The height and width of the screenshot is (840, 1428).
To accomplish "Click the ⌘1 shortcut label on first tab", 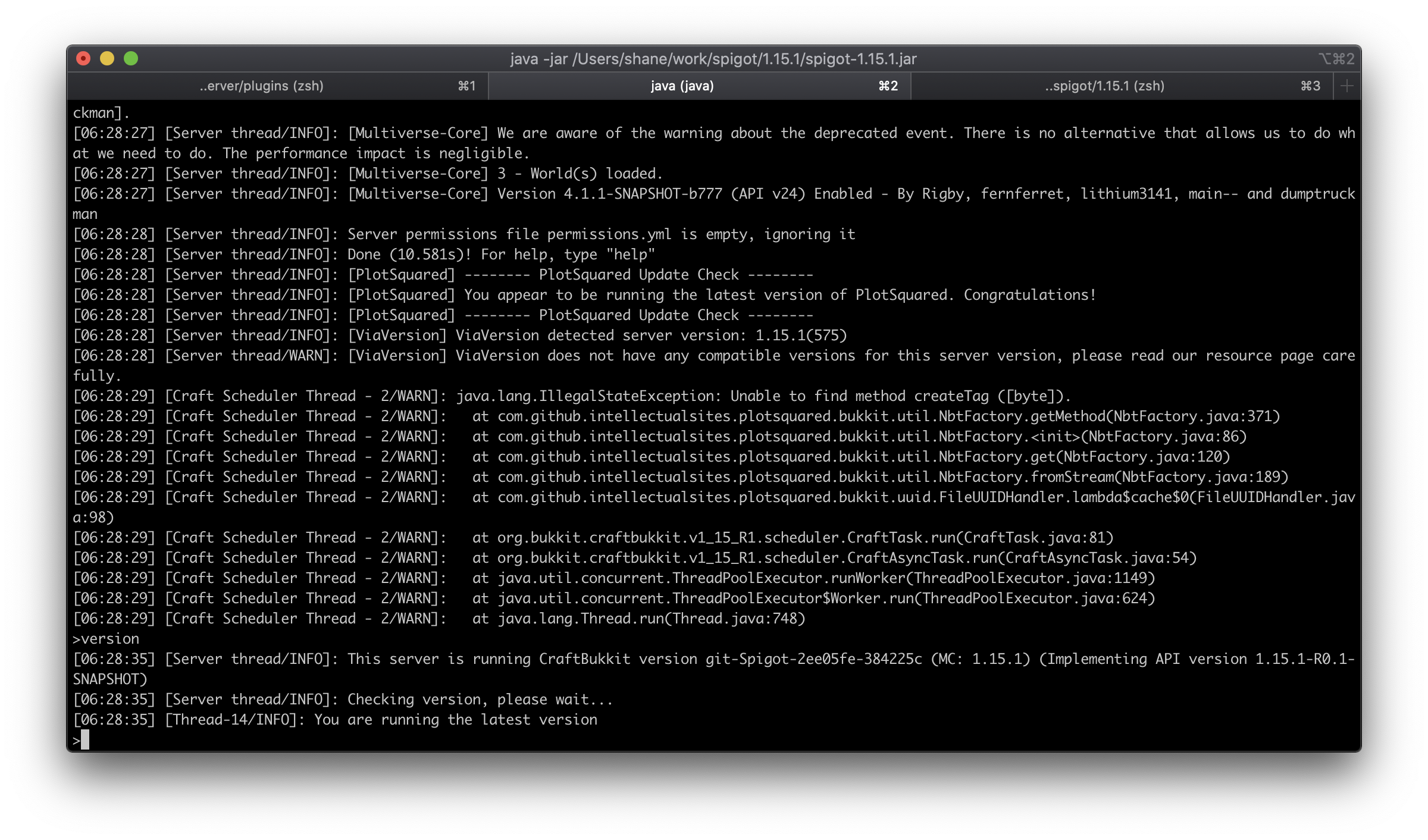I will coord(466,86).
